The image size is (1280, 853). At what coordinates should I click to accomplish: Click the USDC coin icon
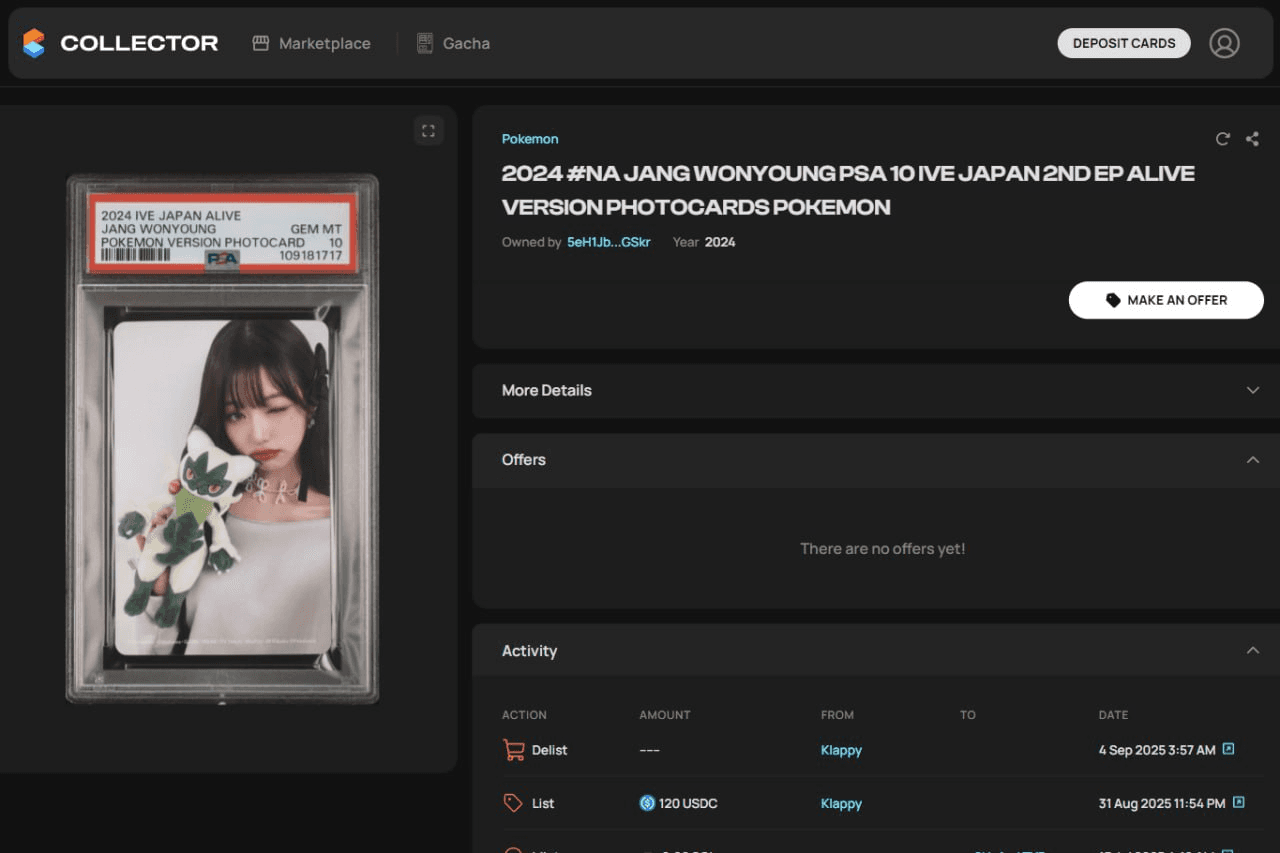tap(647, 803)
